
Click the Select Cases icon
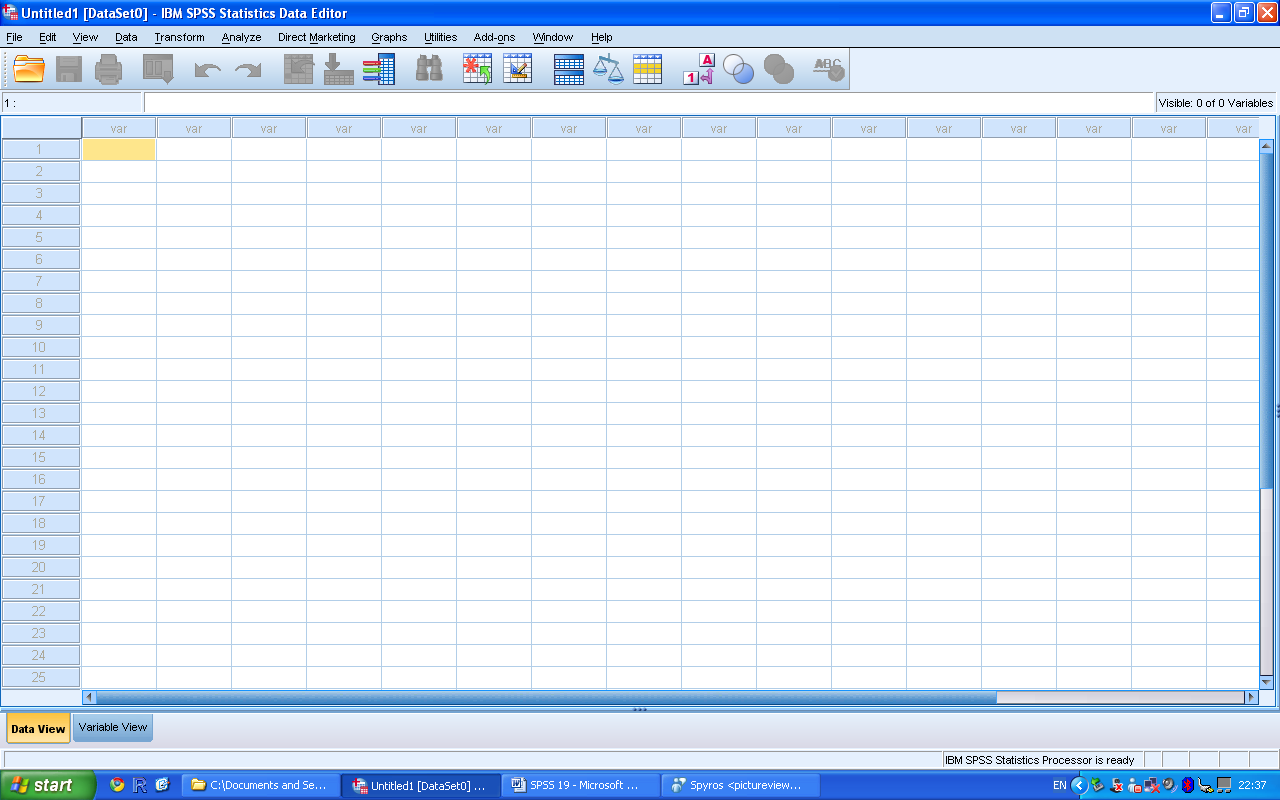click(x=648, y=69)
